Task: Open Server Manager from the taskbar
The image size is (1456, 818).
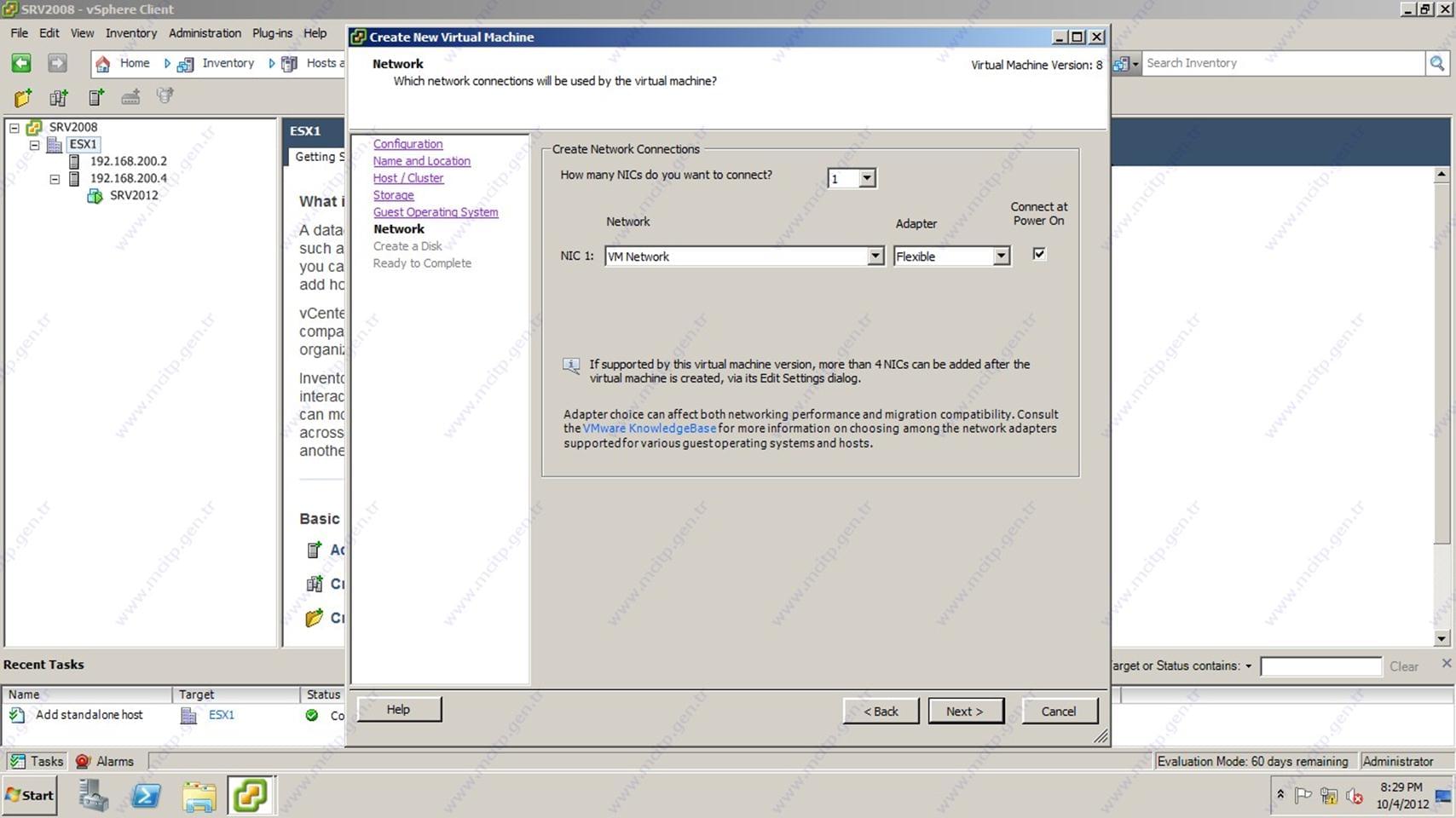Action: click(94, 796)
